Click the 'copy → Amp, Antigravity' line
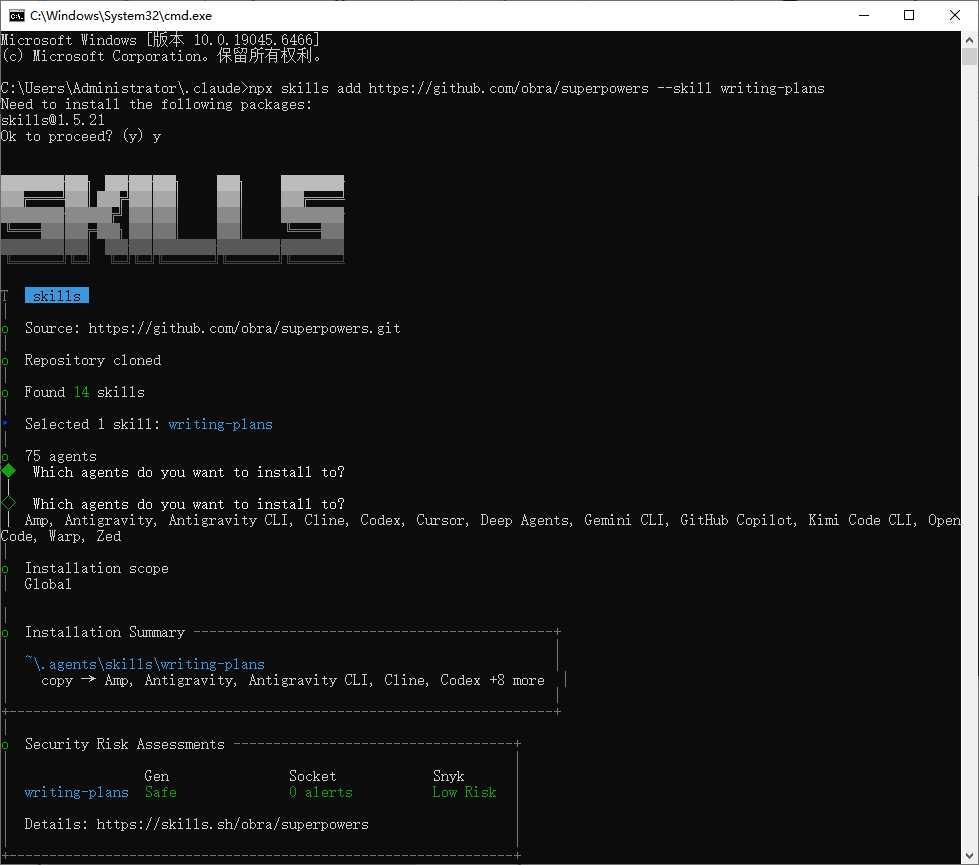This screenshot has width=979, height=865. (x=293, y=680)
